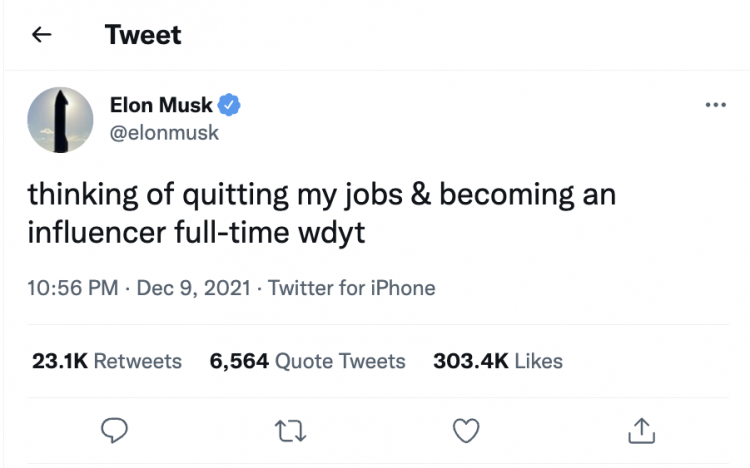750x468 pixels.
Task: View the 23.1K Retweets list
Action: pos(107,361)
